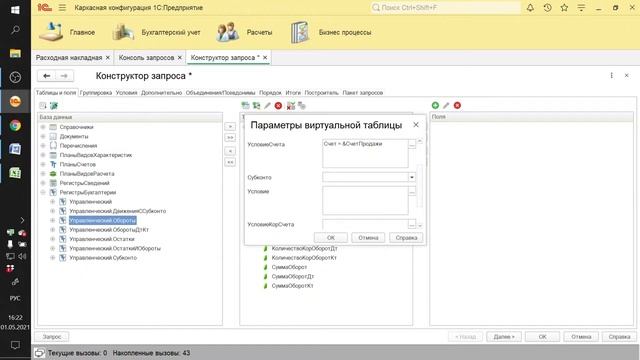Click OK in the virtual table parameters dialog
The height and width of the screenshot is (360, 640).
(x=331, y=238)
